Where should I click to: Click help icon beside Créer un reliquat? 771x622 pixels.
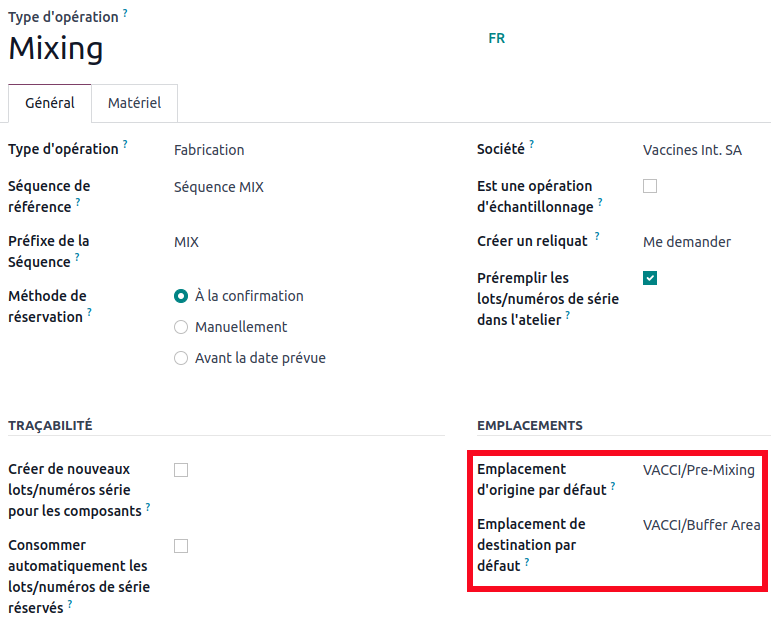click(x=598, y=237)
